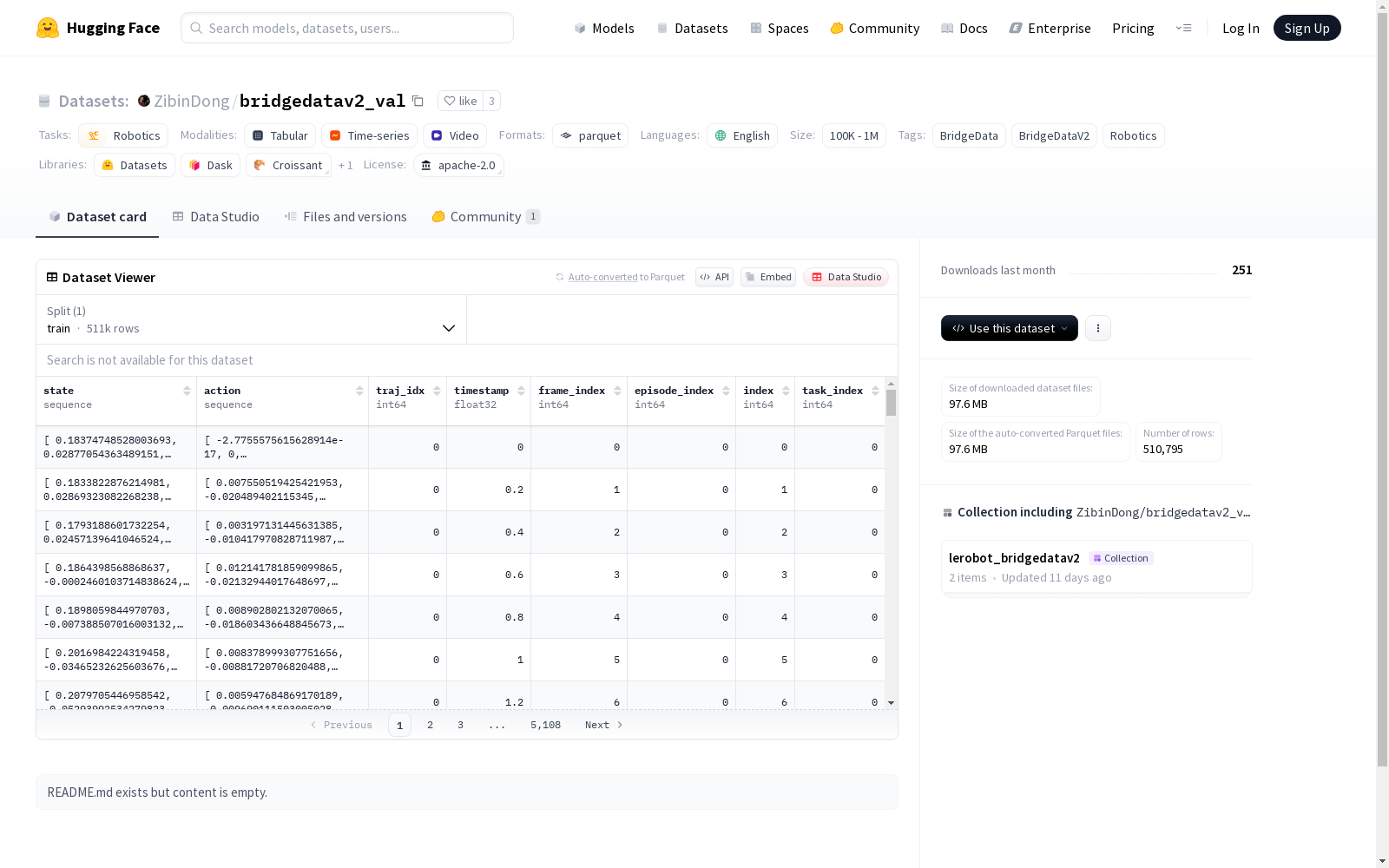1389x868 pixels.
Task: Open Data Studio from the viewer header
Action: (x=846, y=277)
